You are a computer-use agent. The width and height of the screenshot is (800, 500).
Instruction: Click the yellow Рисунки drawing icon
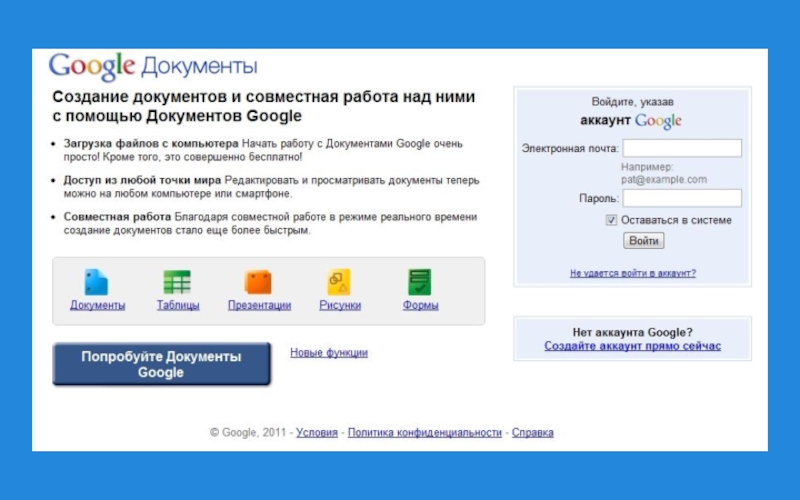point(339,282)
